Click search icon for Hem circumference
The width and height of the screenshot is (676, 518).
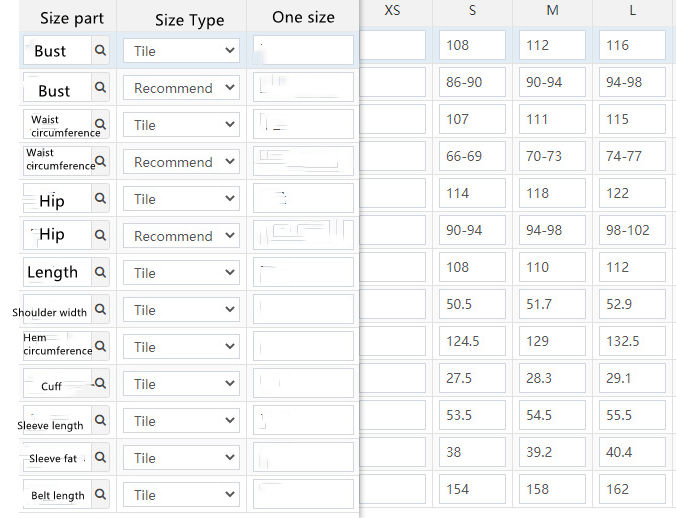pyautogui.click(x=100, y=346)
